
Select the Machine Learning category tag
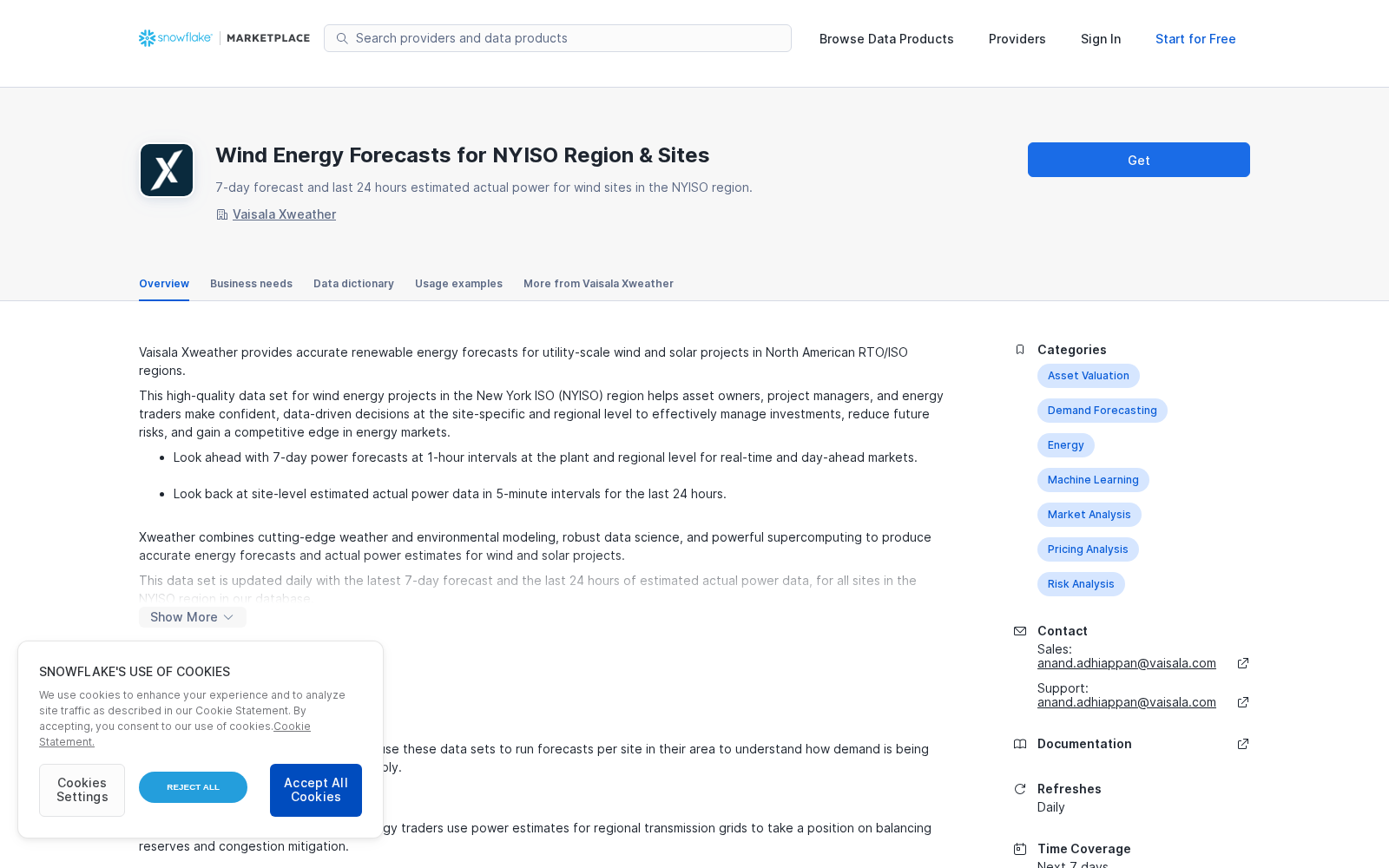(1093, 480)
